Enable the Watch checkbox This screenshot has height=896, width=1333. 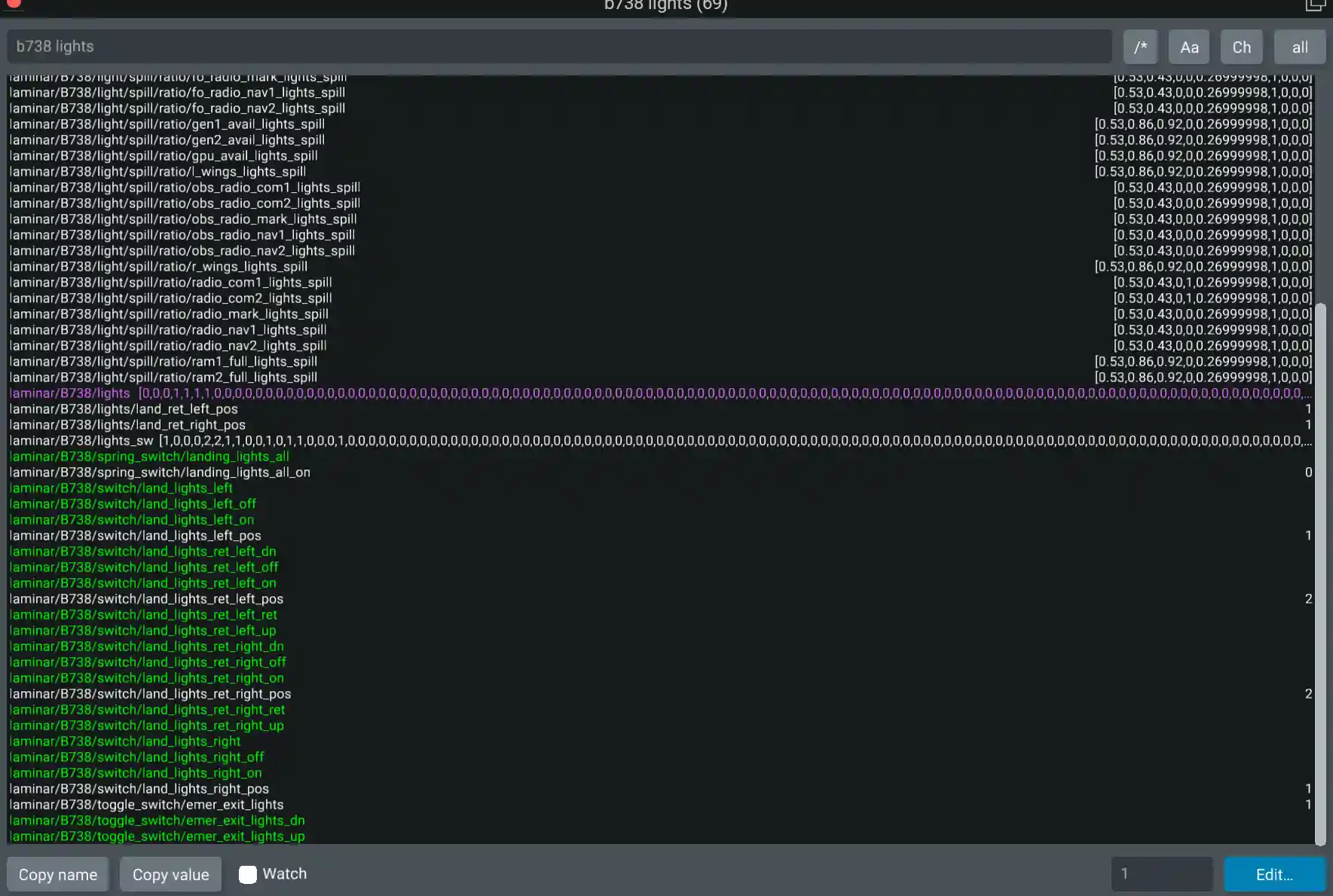248,874
